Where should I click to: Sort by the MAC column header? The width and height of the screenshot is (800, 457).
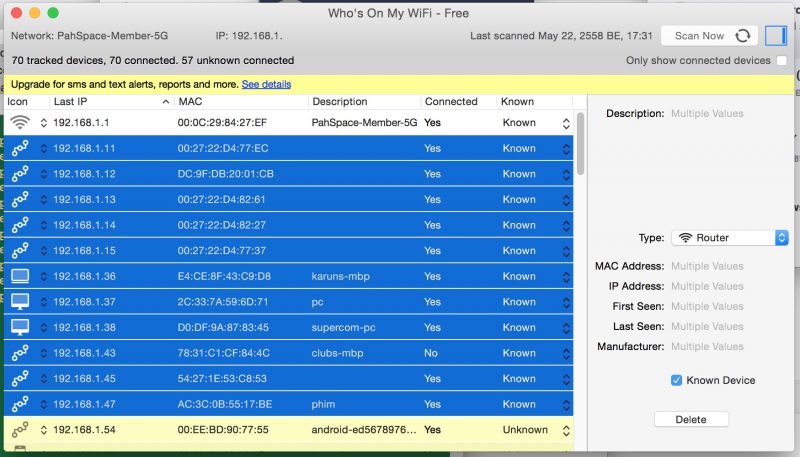coord(240,102)
